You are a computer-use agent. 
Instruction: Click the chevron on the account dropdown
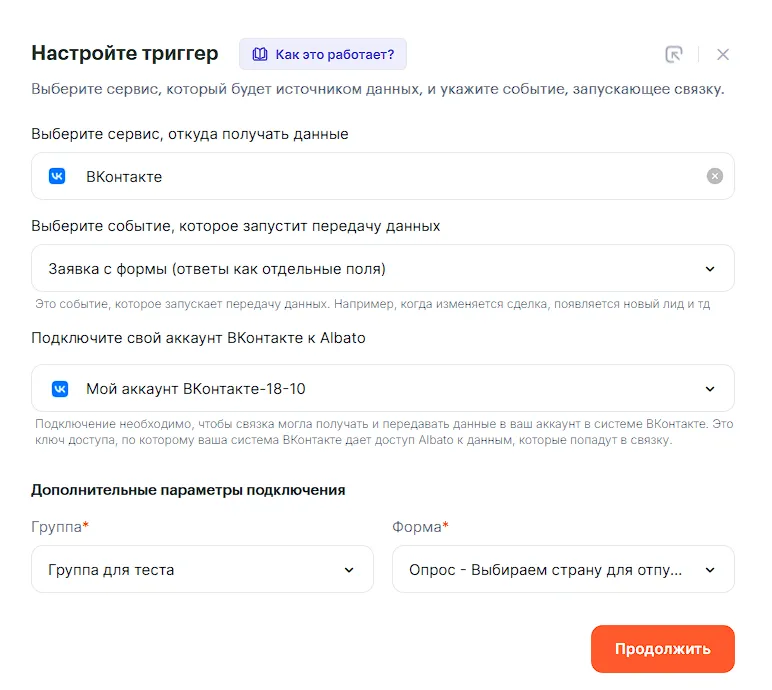point(710,388)
